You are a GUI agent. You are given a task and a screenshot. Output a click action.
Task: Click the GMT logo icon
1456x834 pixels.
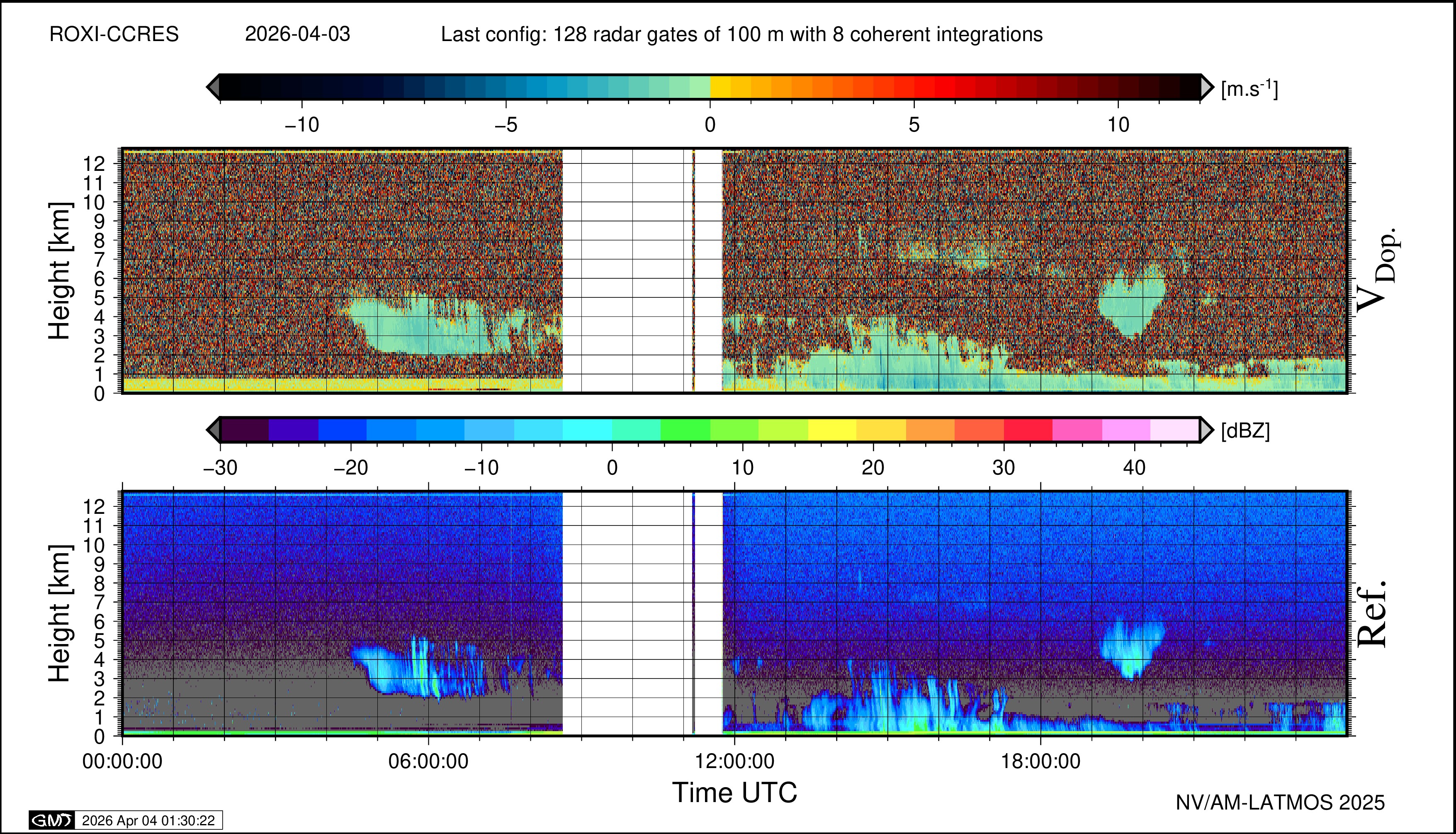(x=51, y=820)
